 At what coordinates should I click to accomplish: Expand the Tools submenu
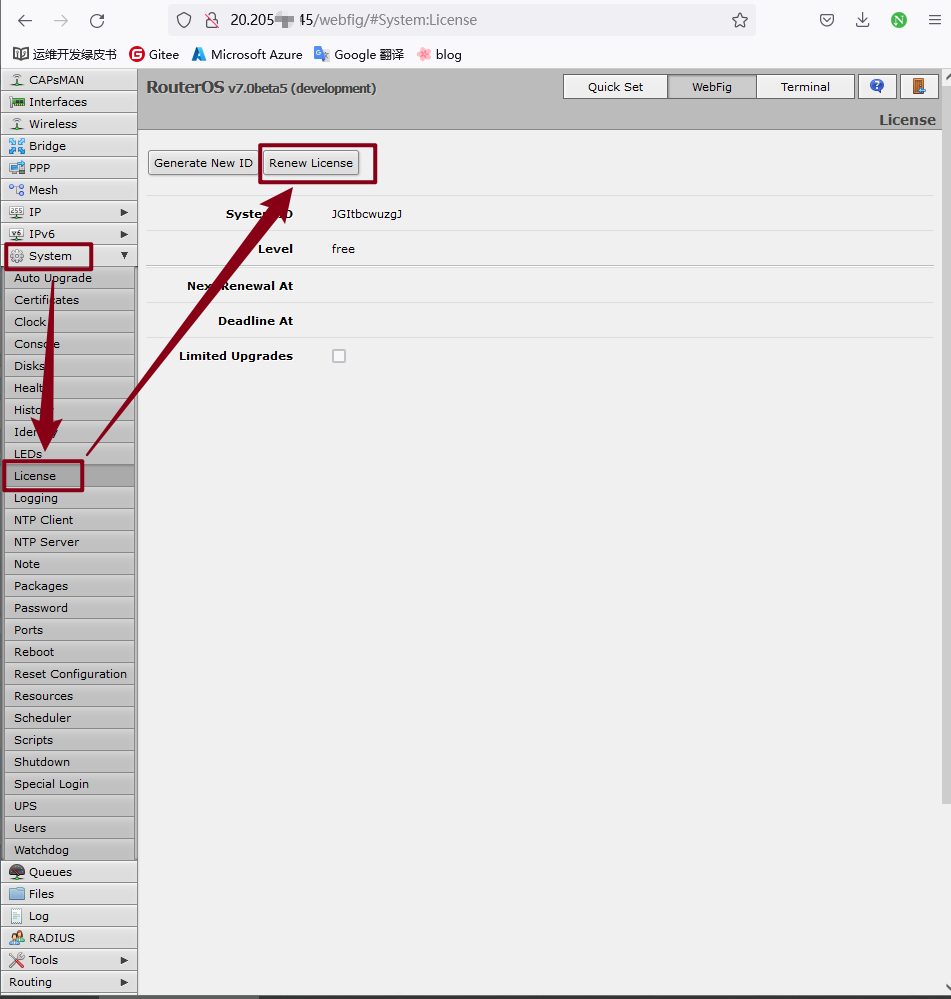[124, 960]
